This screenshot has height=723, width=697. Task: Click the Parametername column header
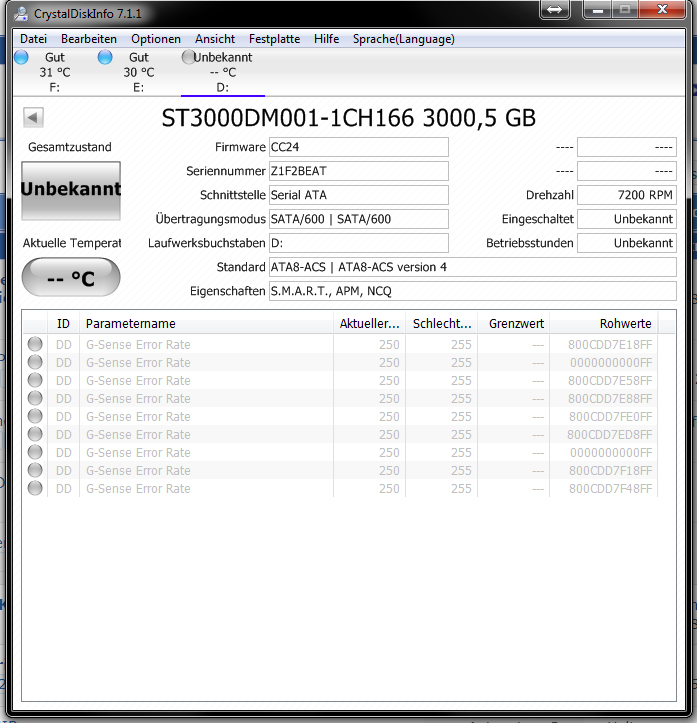point(206,324)
